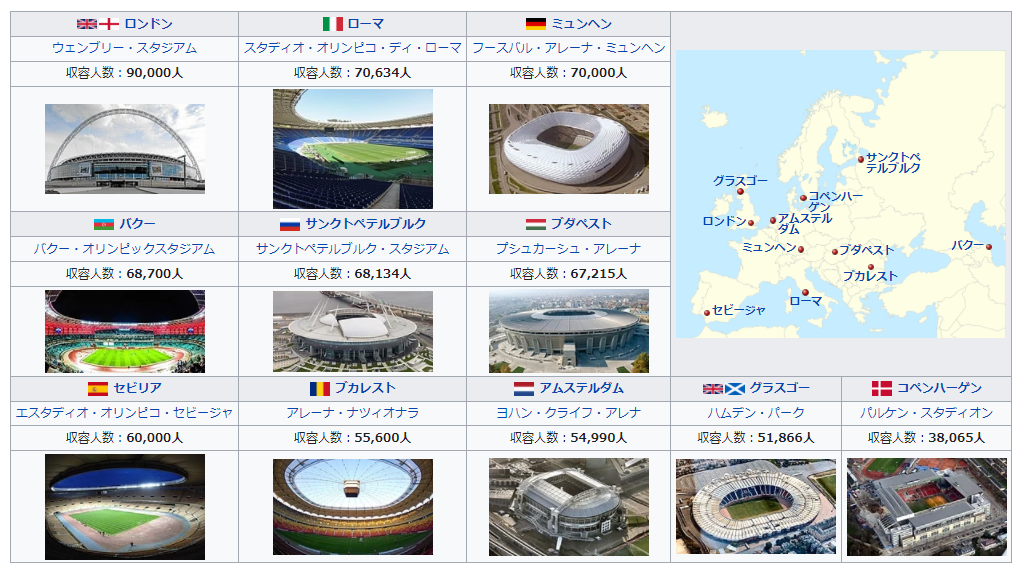
Task: Open the バクー・オリンピックスタジアム link
Action: tap(124, 250)
